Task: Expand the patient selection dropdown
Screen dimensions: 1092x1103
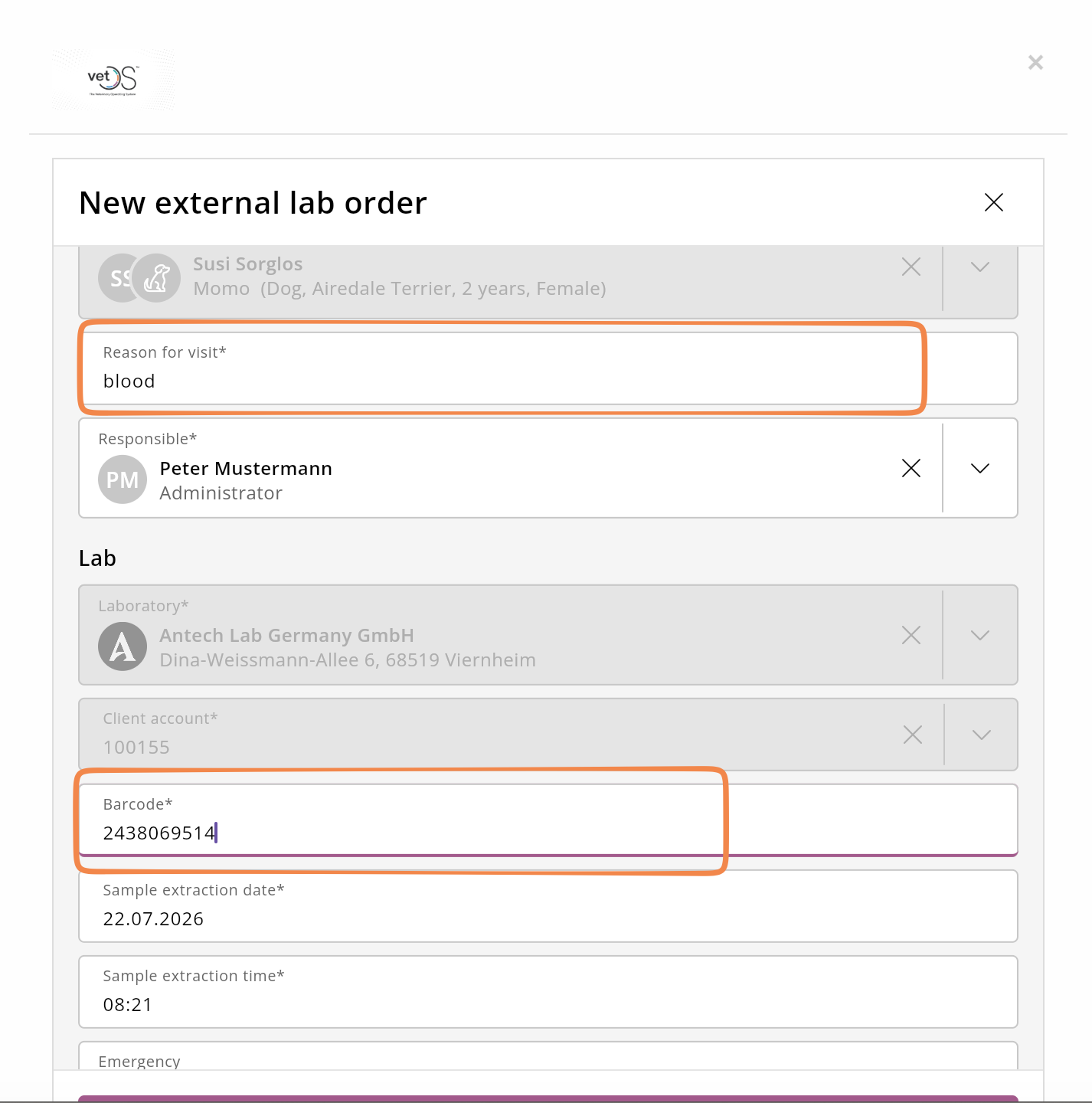Action: coord(980,267)
